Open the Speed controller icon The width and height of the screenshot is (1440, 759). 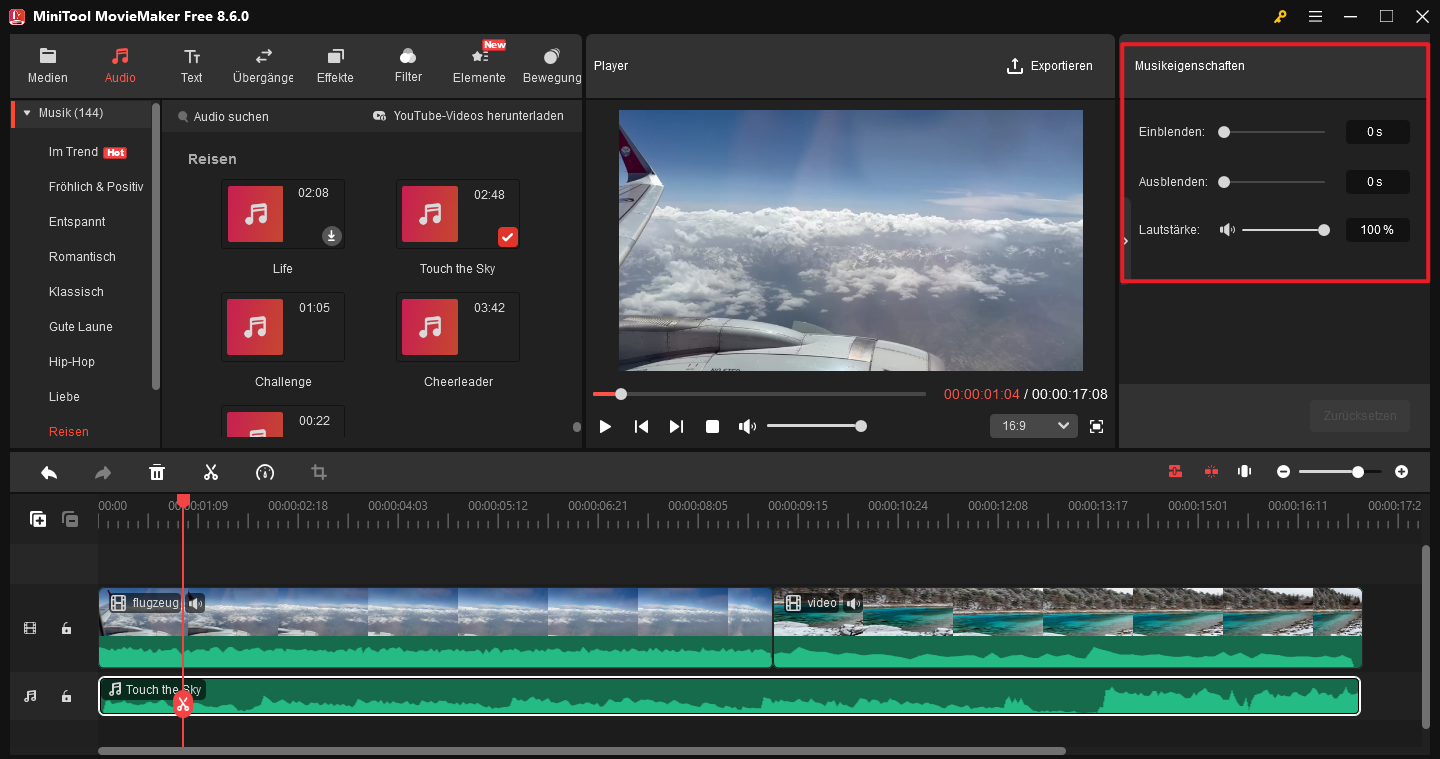[265, 471]
